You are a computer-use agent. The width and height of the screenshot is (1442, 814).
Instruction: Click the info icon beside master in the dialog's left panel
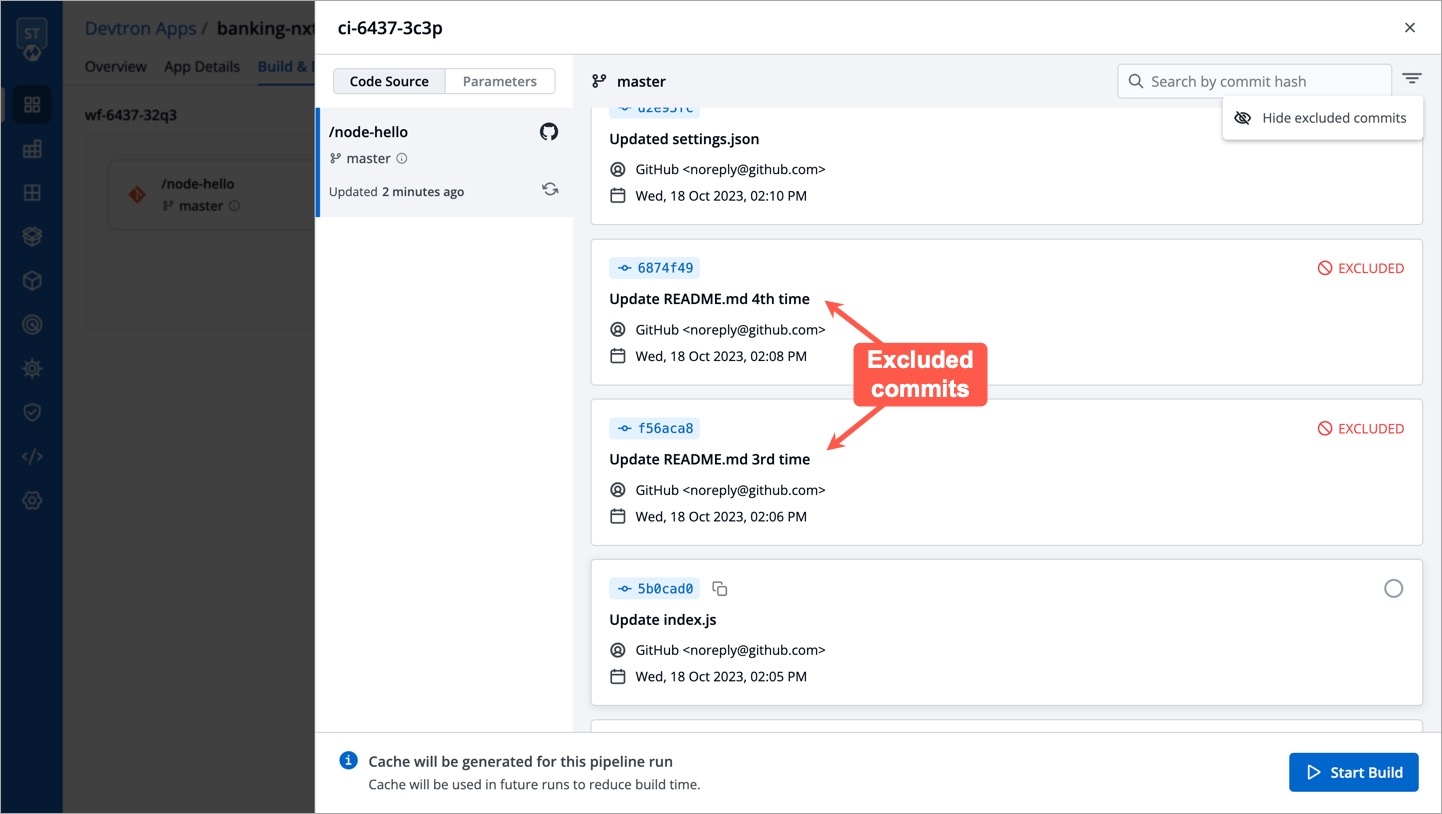[402, 158]
